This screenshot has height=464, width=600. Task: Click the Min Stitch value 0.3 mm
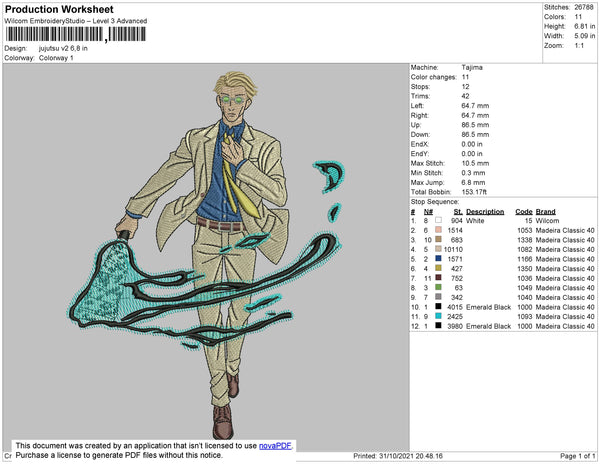coord(473,173)
